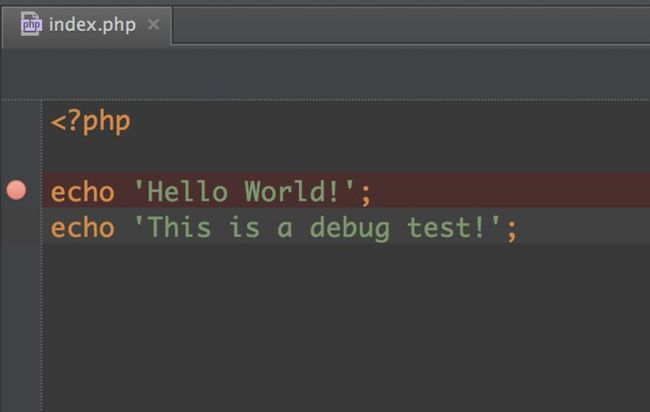Click the word World in first string
Viewport: 650px width, 412px height.
tap(285, 192)
